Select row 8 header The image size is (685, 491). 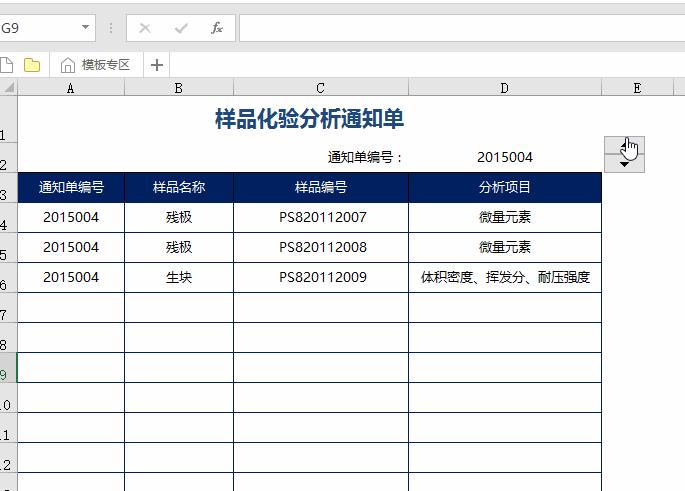[x=8, y=338]
